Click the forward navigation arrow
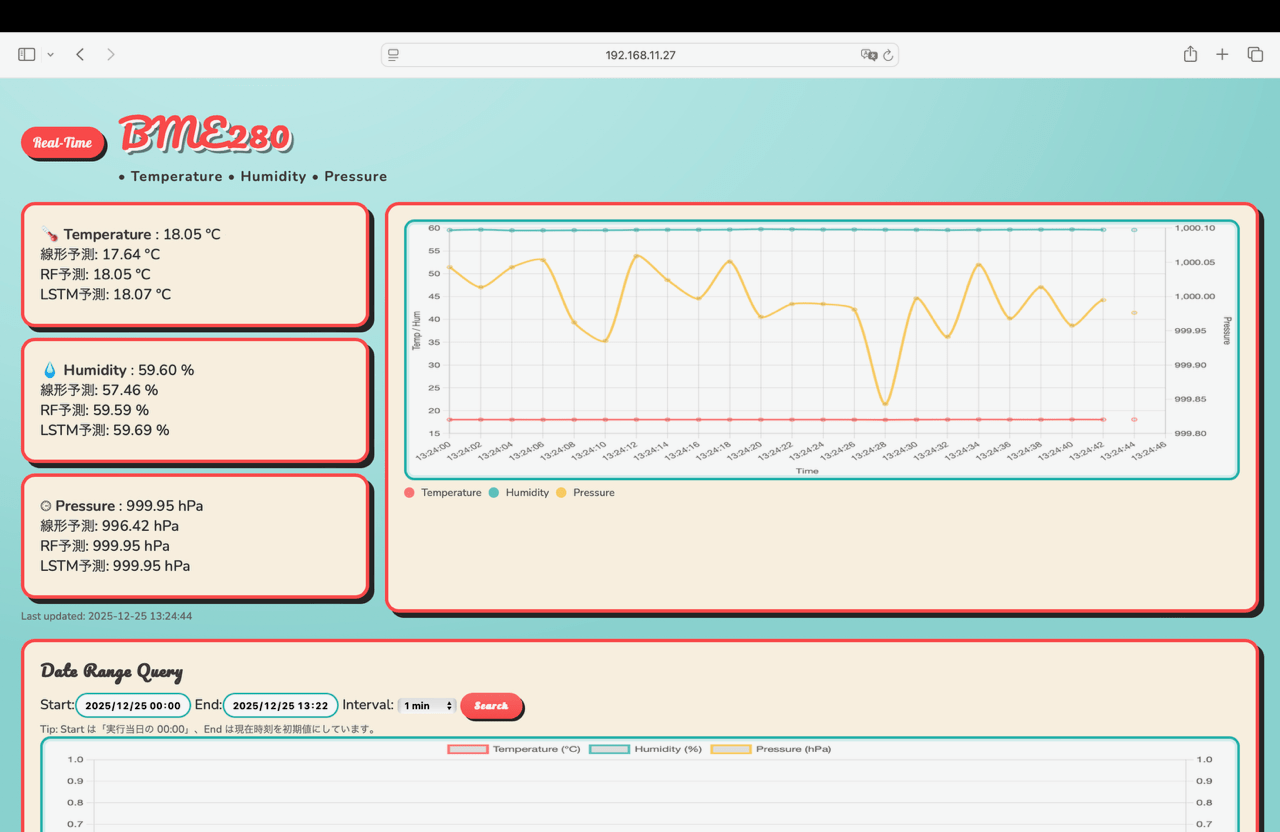1280x832 pixels. tap(111, 55)
